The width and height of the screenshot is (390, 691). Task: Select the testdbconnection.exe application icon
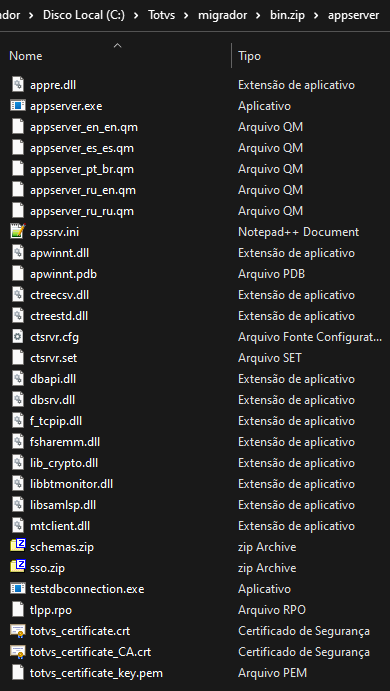pyautogui.click(x=18, y=589)
